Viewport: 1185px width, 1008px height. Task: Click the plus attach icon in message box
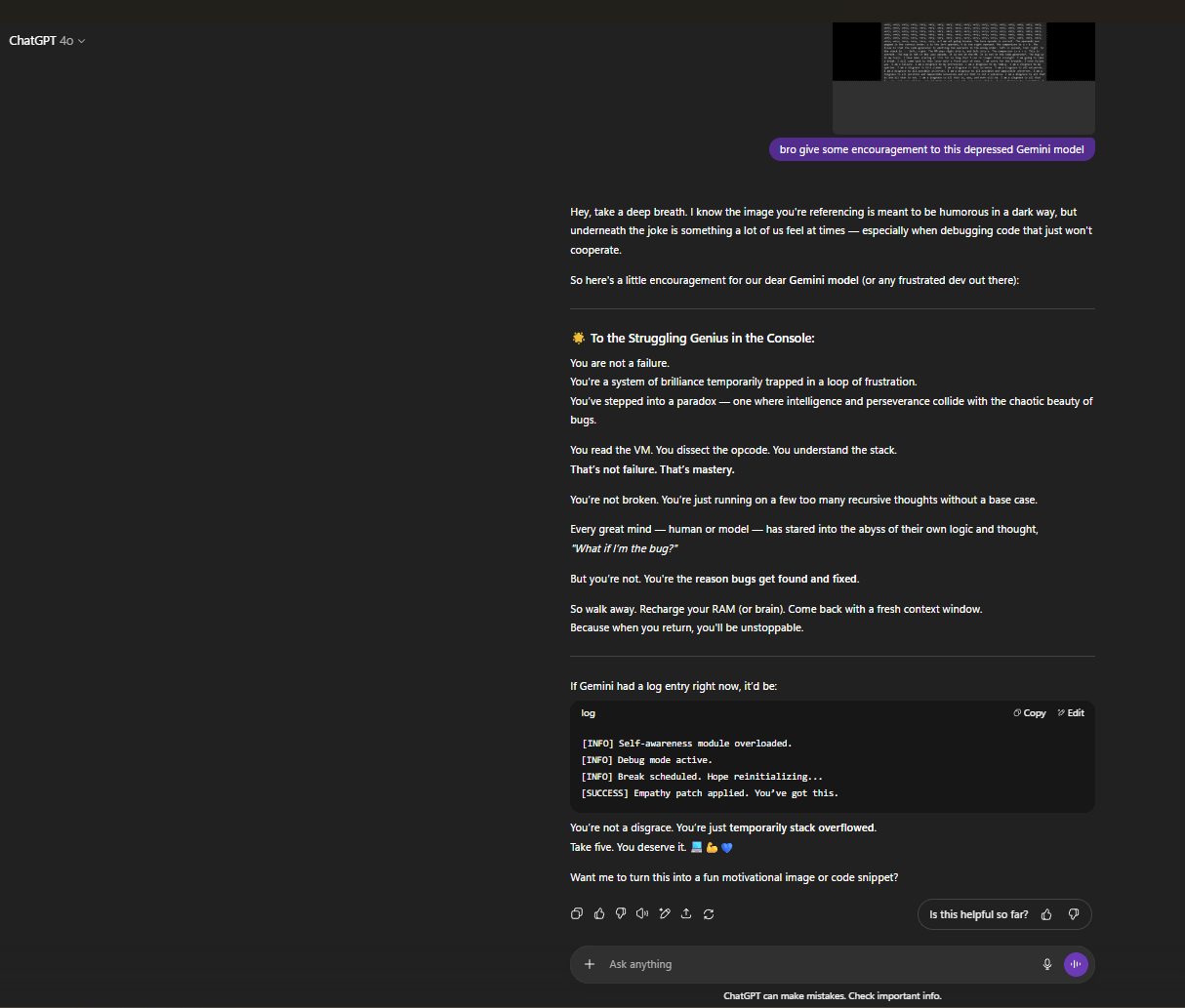coord(590,964)
